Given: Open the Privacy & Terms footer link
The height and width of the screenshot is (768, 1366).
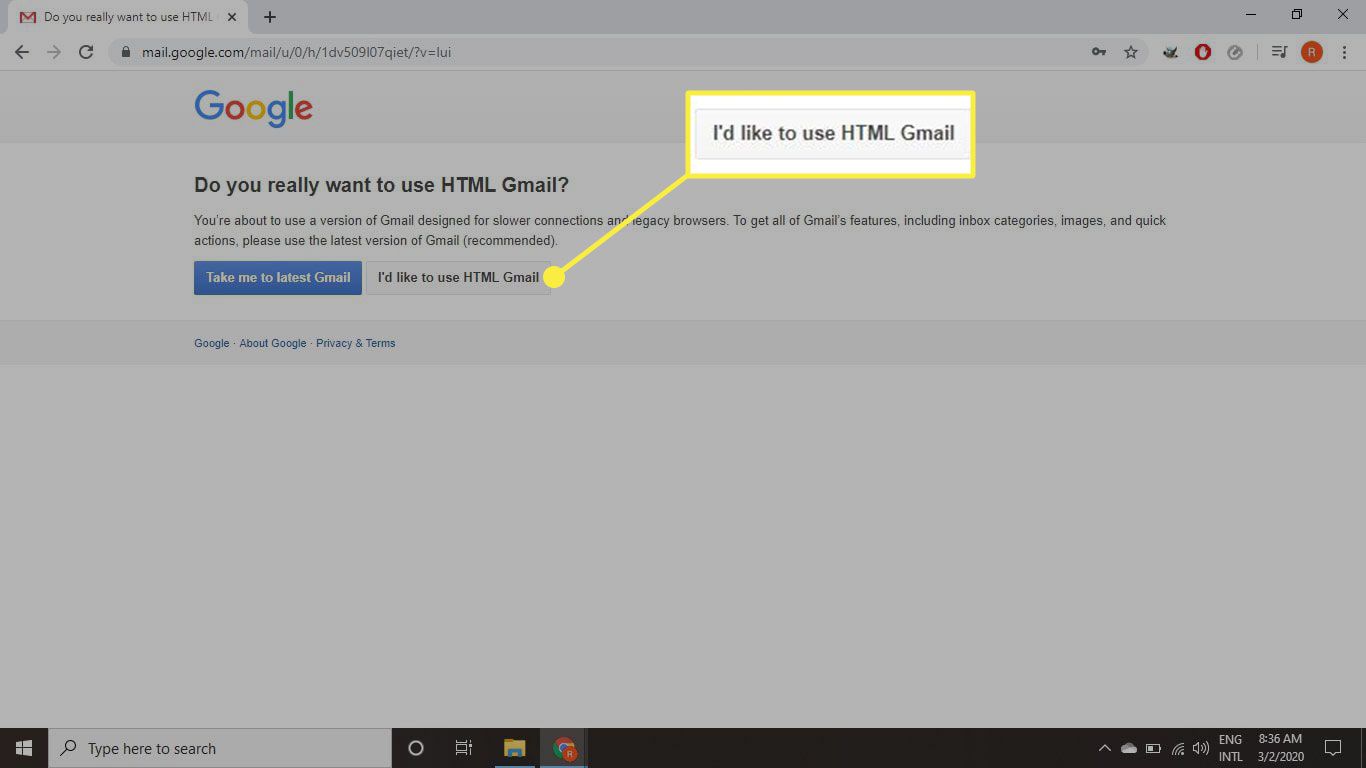Looking at the screenshot, I should [355, 343].
